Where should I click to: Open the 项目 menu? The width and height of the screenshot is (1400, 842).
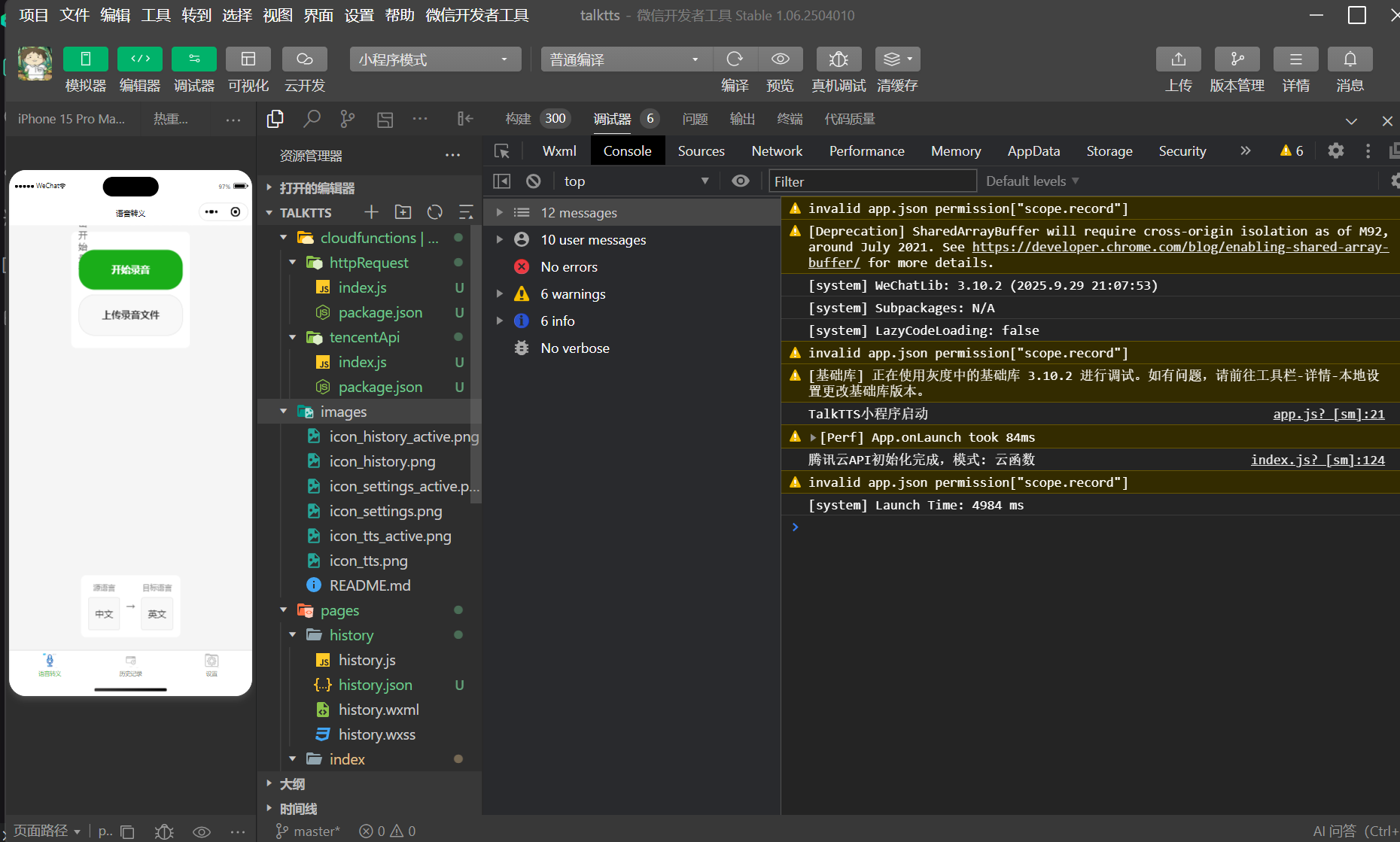coord(33,15)
